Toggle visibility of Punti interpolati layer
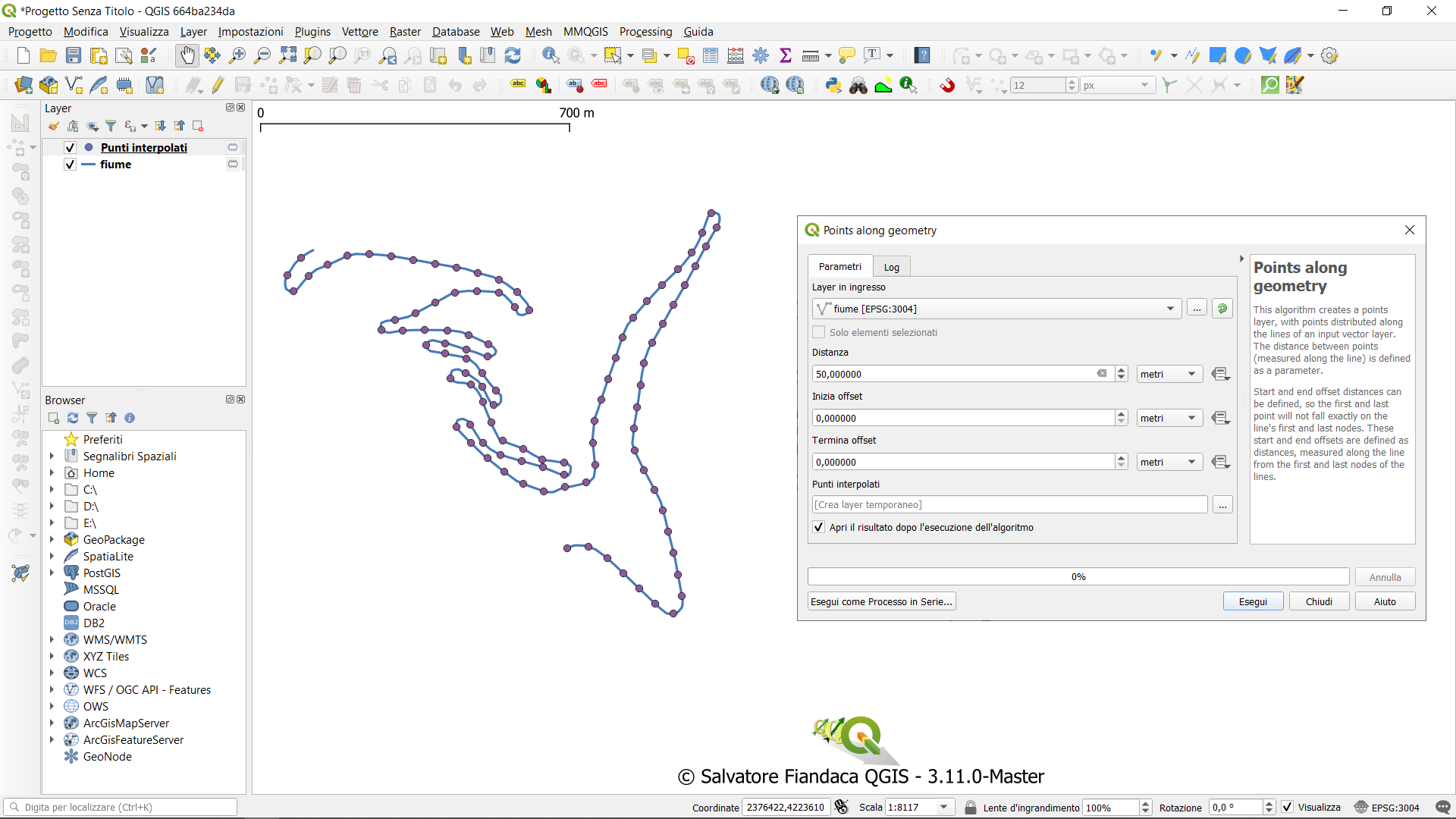This screenshot has height=819, width=1456. [71, 148]
